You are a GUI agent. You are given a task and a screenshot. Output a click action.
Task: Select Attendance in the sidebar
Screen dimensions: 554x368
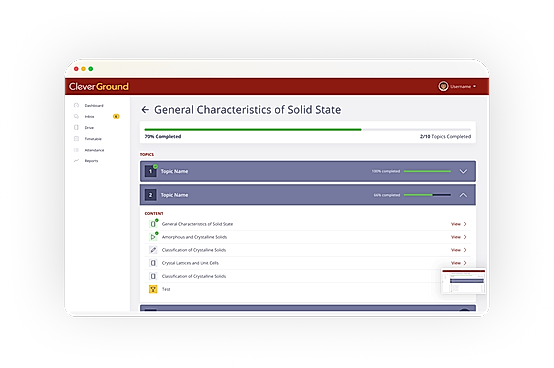coord(94,150)
